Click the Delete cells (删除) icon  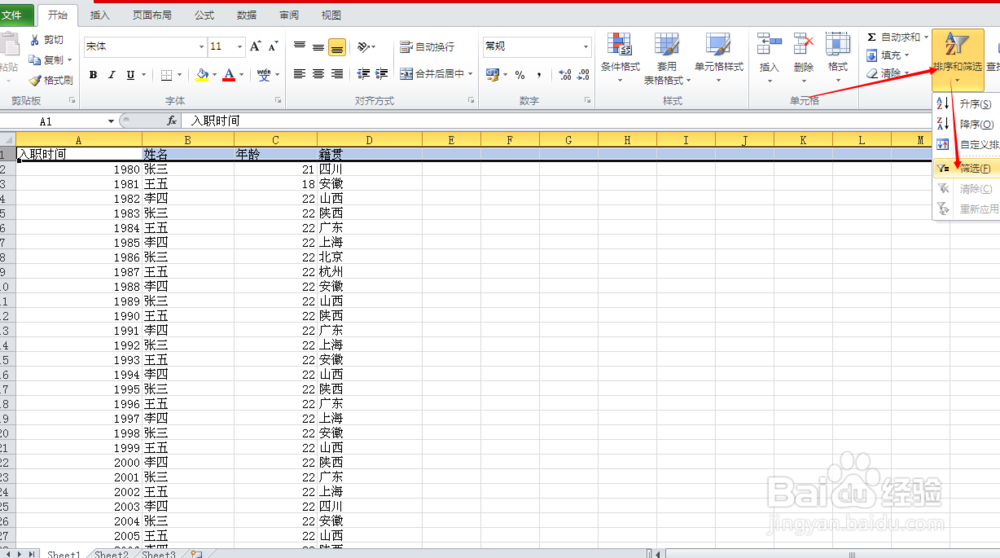tap(803, 45)
